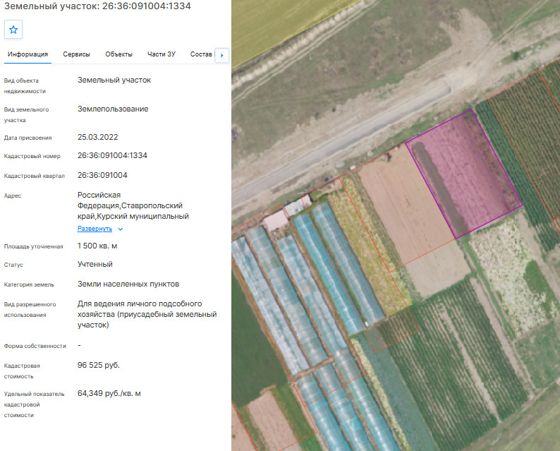Open the Объекты tab
This screenshot has width=560, height=451.
coord(119,54)
